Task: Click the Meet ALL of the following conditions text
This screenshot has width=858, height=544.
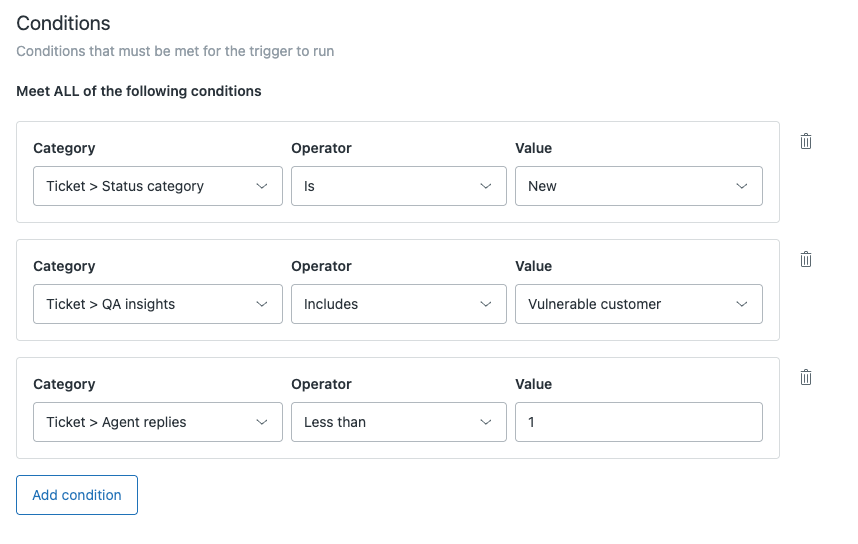Action: [139, 91]
